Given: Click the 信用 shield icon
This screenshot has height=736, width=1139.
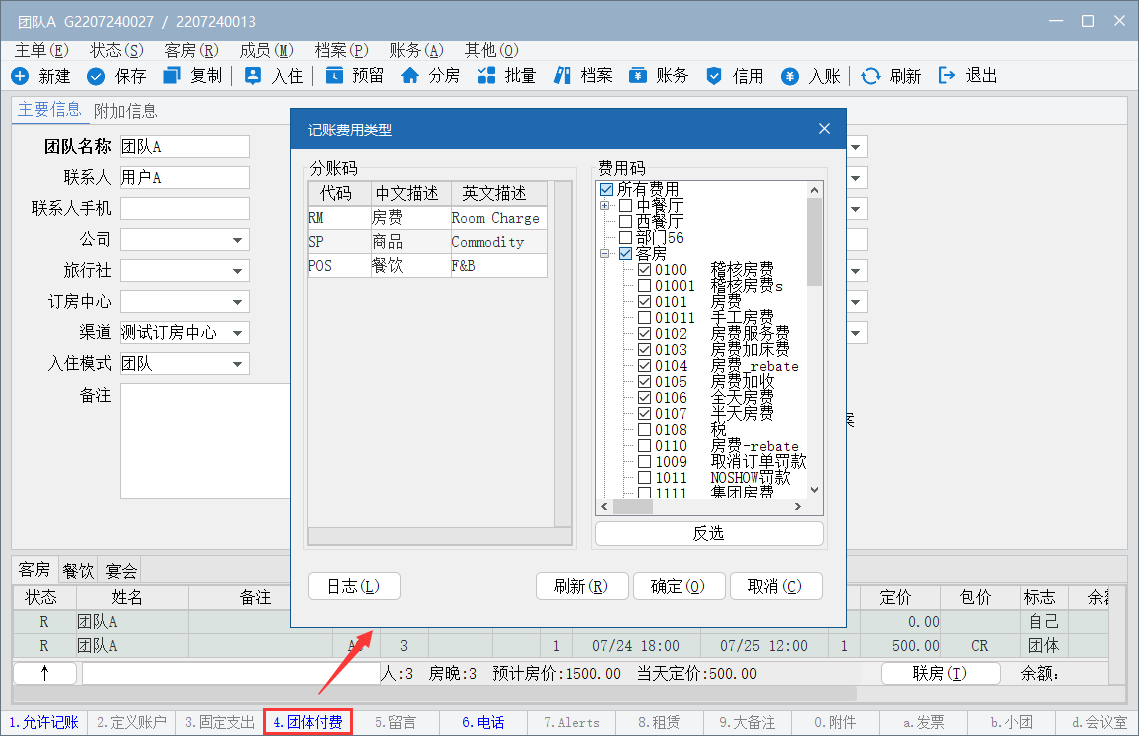Looking at the screenshot, I should (714, 76).
